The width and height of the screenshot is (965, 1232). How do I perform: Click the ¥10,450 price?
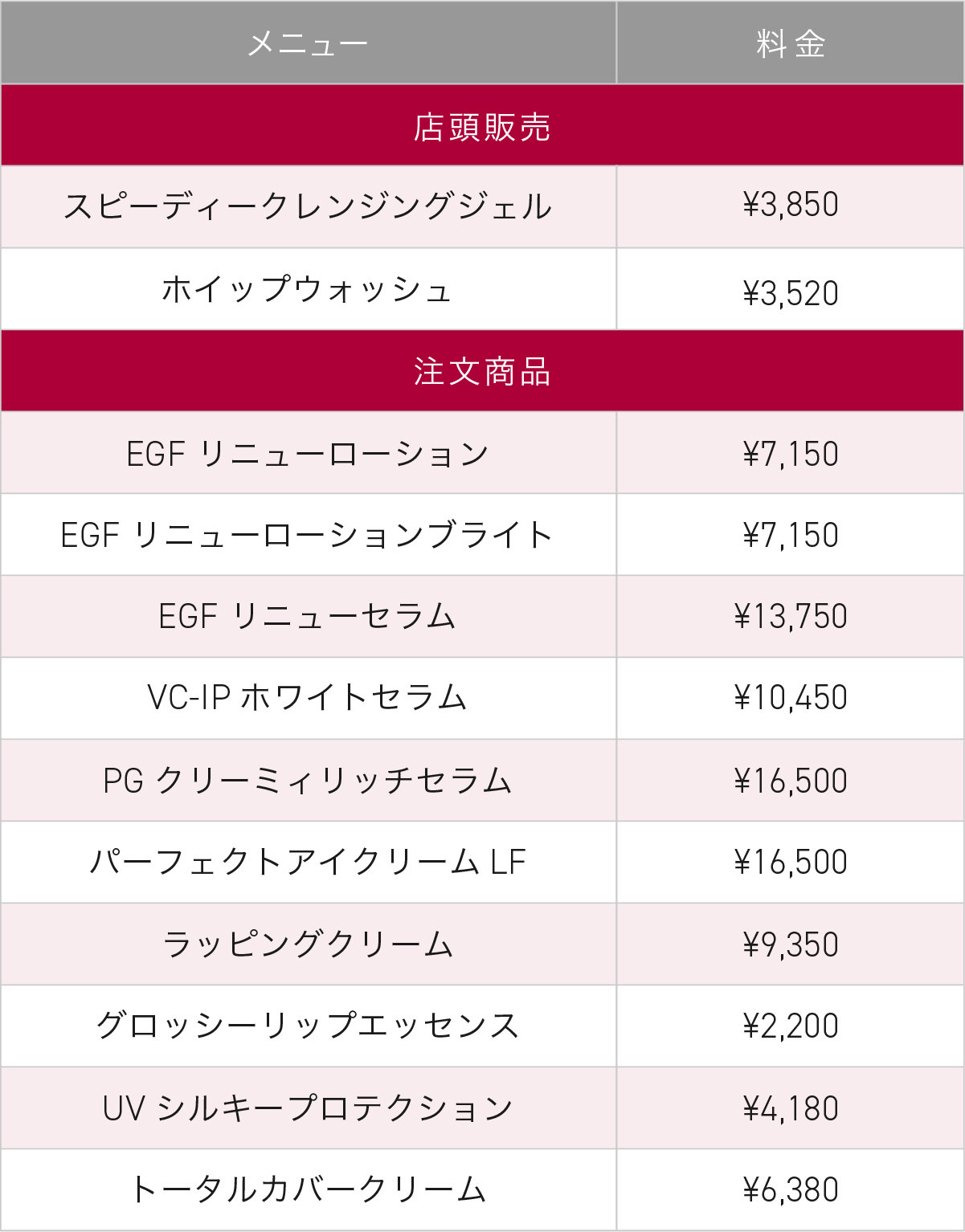(x=790, y=698)
